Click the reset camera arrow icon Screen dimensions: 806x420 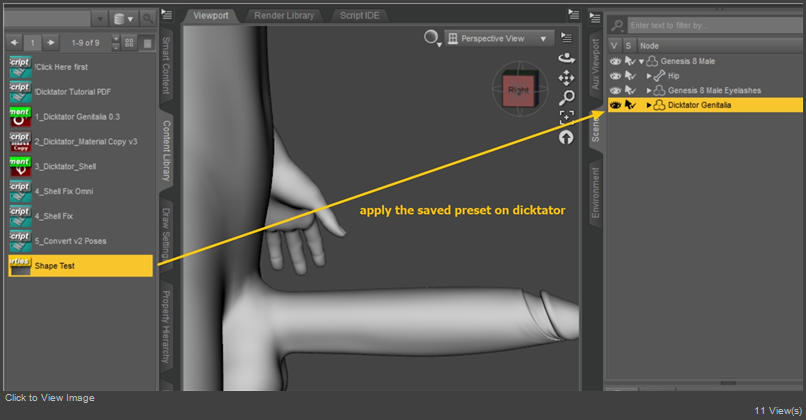pos(566,137)
